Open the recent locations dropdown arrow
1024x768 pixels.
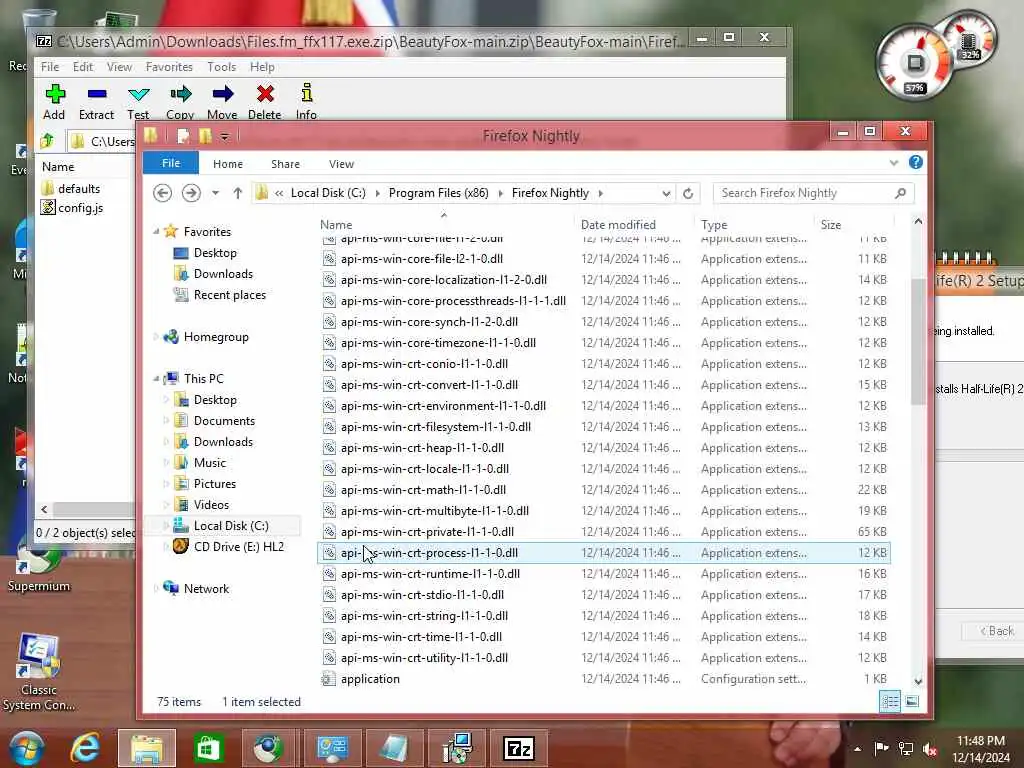pos(216,193)
